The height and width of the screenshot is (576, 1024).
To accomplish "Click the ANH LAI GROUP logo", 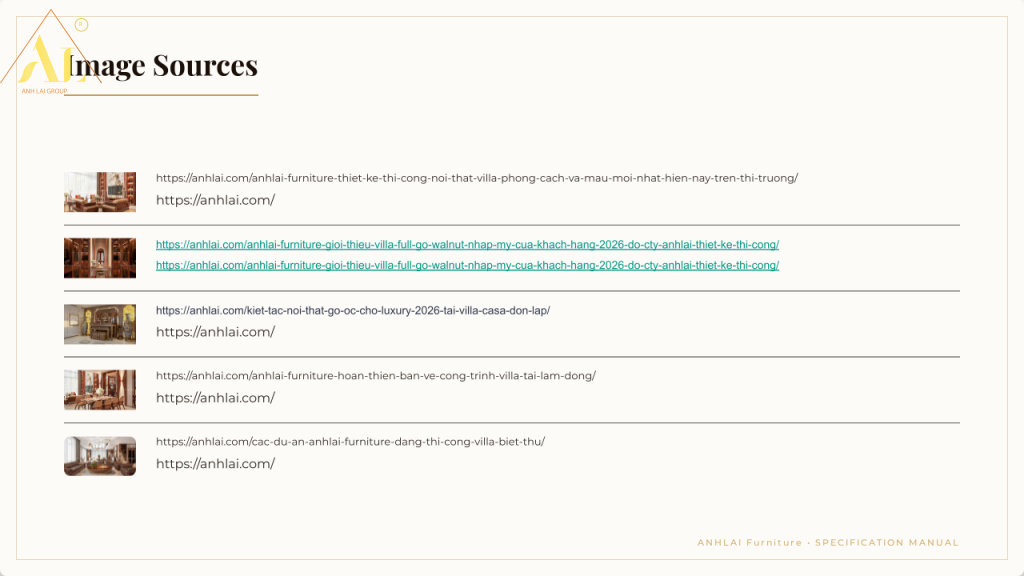I will (x=49, y=52).
